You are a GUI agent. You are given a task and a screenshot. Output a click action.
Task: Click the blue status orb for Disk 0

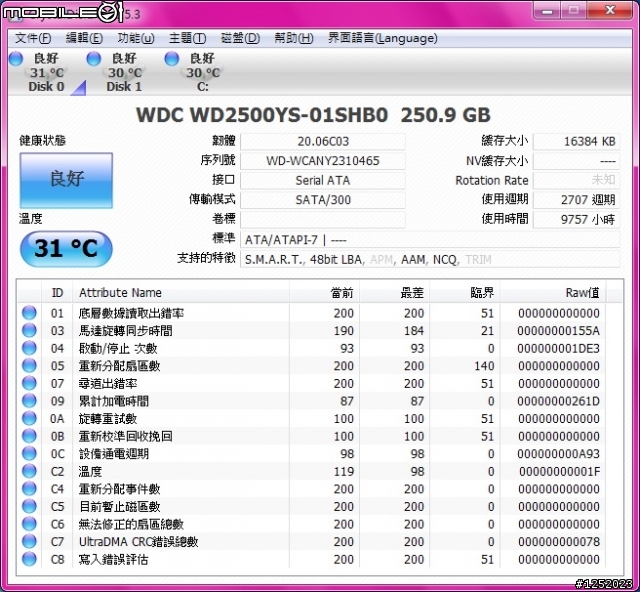pos(16,58)
